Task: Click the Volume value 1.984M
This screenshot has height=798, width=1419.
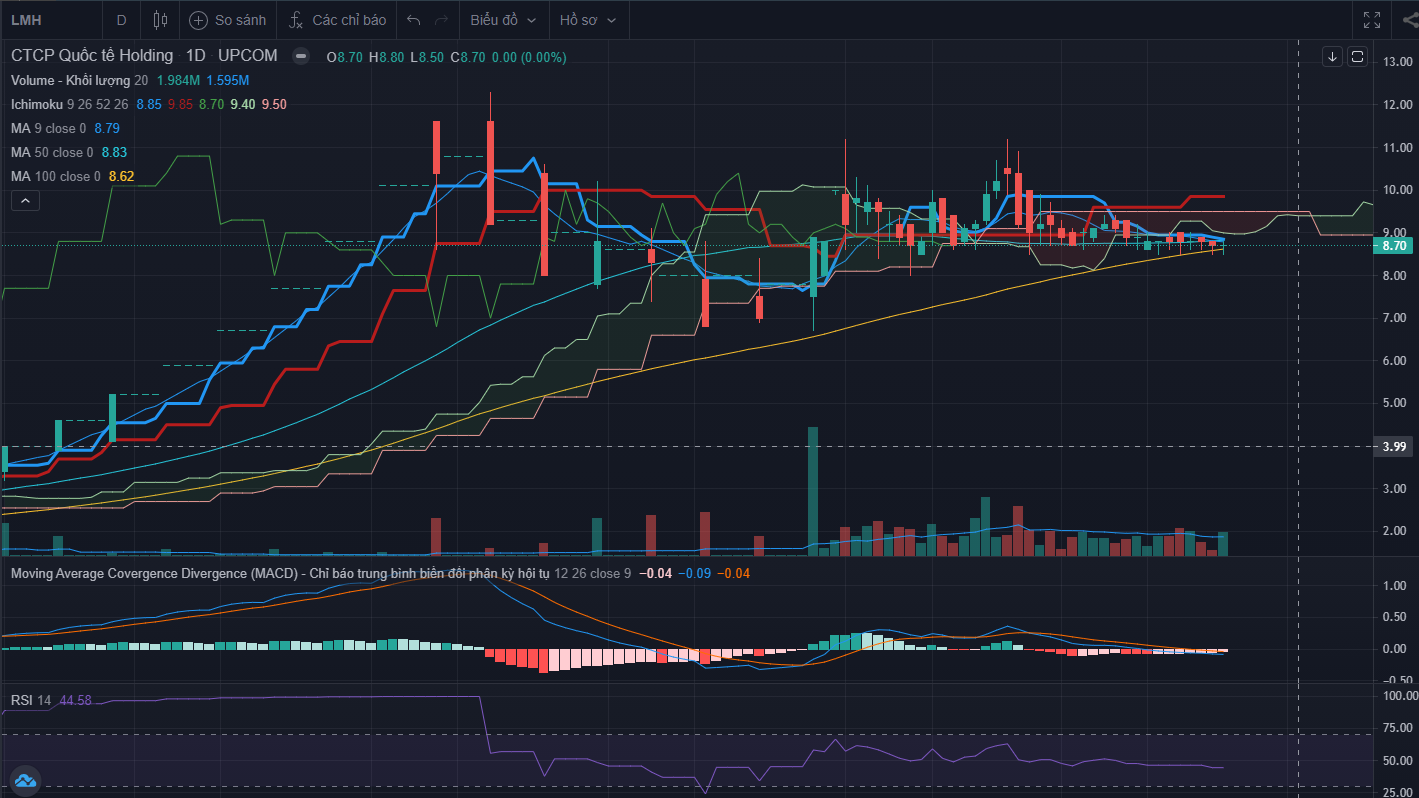Action: tap(179, 80)
